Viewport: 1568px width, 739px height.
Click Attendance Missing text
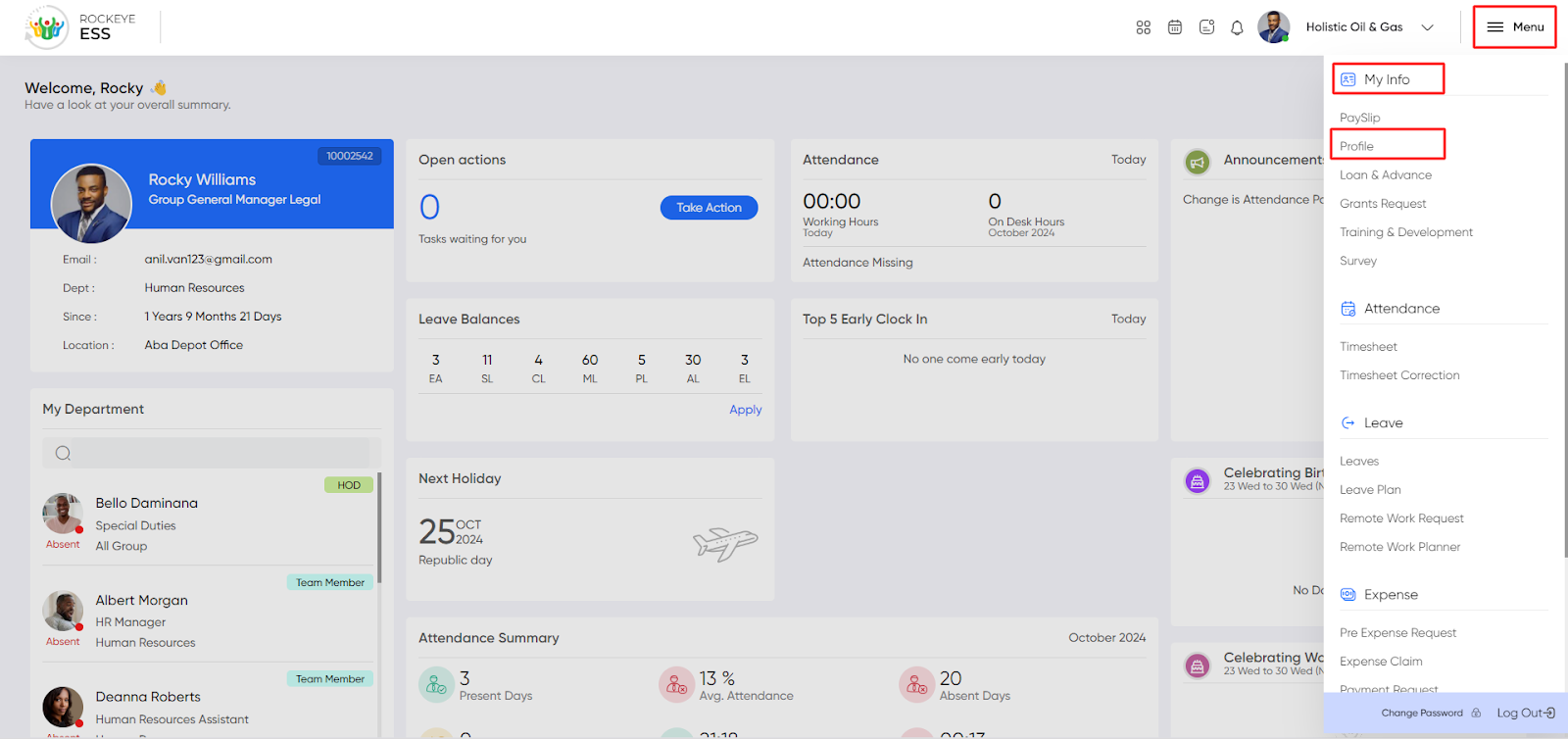click(x=857, y=263)
